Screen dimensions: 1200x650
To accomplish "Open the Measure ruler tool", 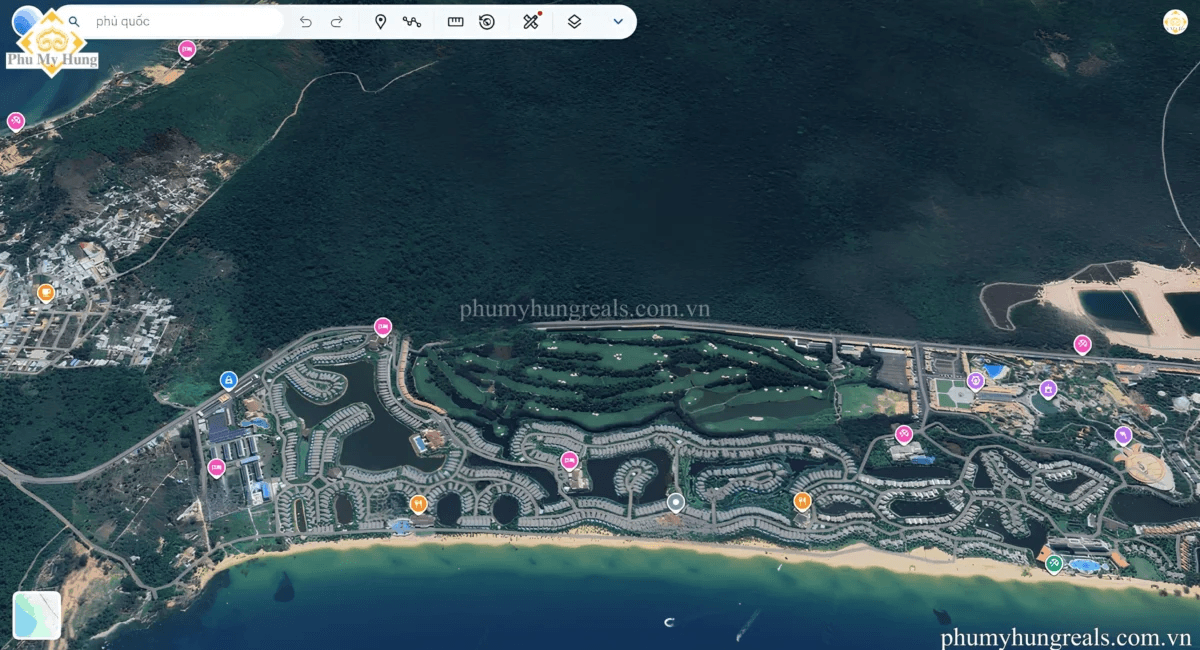I will click(x=456, y=21).
